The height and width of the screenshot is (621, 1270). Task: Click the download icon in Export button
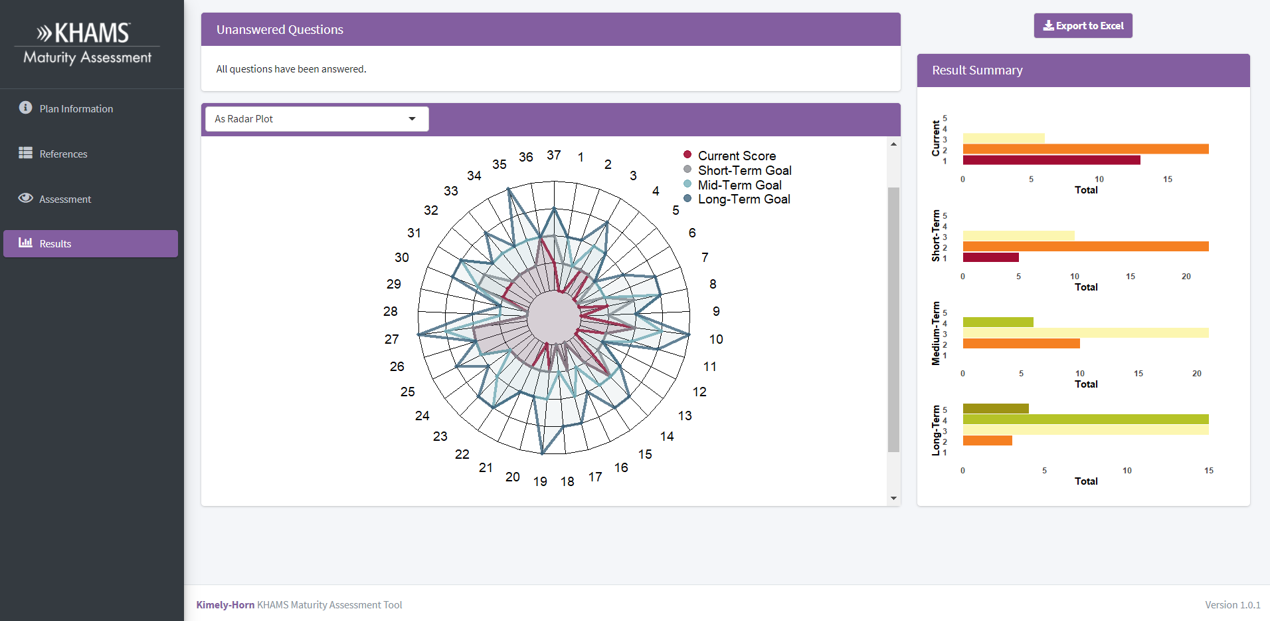[x=1048, y=26]
